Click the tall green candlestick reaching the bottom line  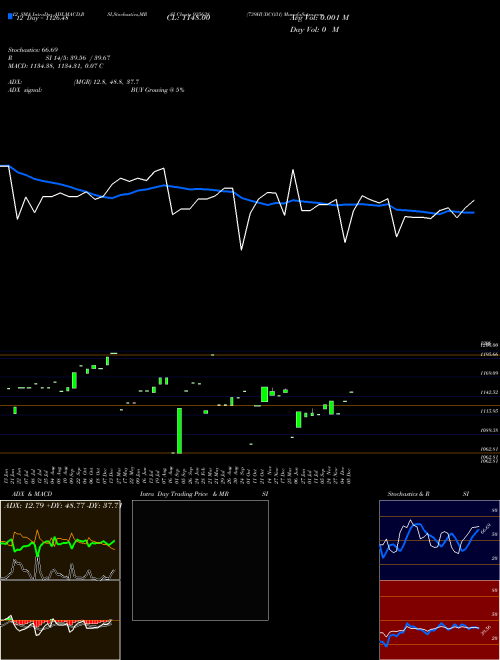point(179,431)
